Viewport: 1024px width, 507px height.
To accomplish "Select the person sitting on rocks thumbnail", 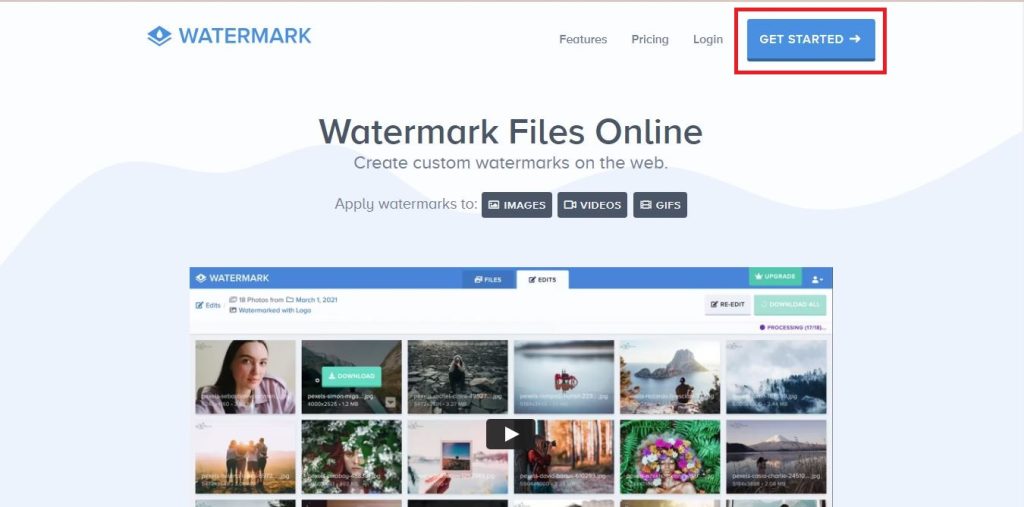I will coord(457,376).
